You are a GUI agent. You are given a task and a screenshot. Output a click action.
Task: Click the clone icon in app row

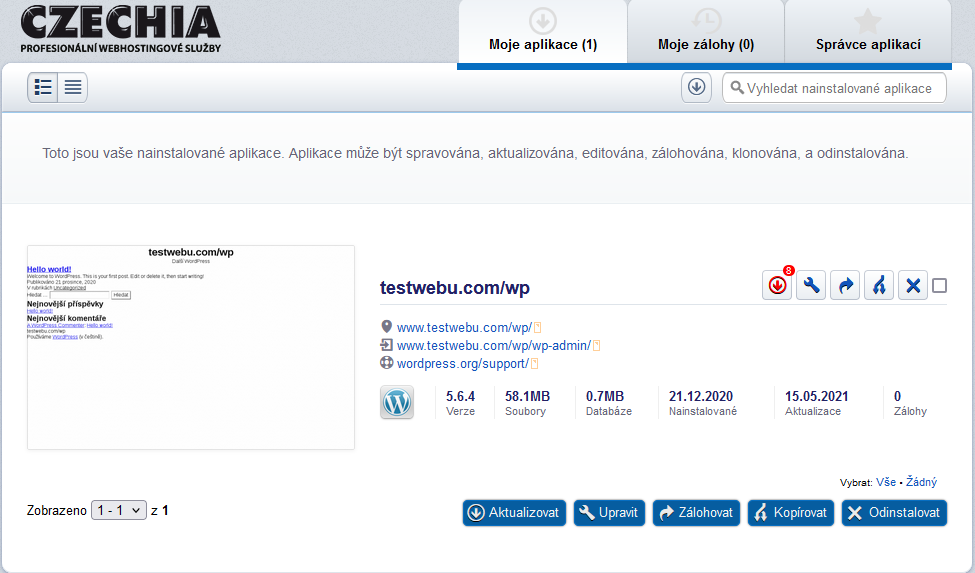[879, 286]
